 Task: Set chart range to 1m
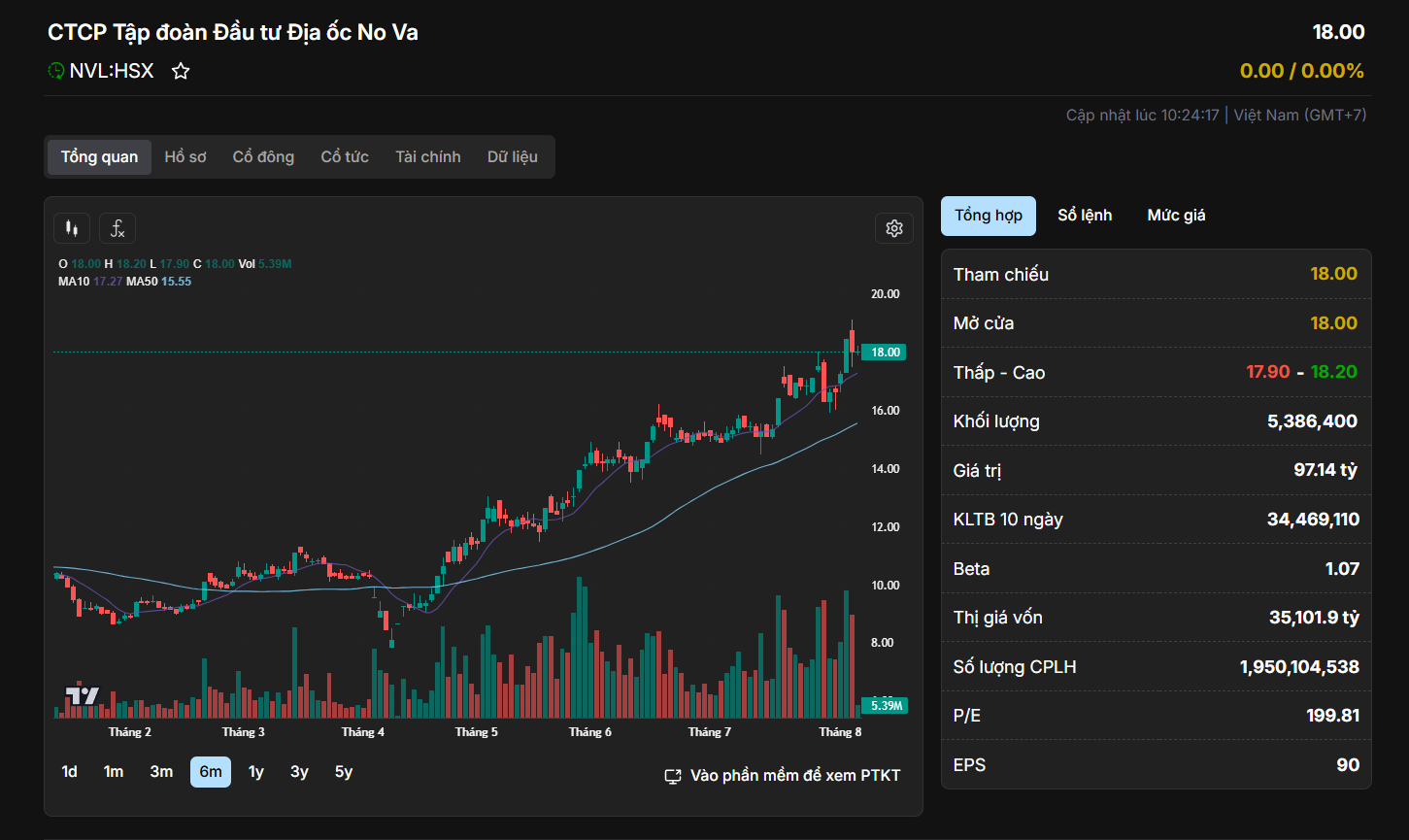[114, 772]
